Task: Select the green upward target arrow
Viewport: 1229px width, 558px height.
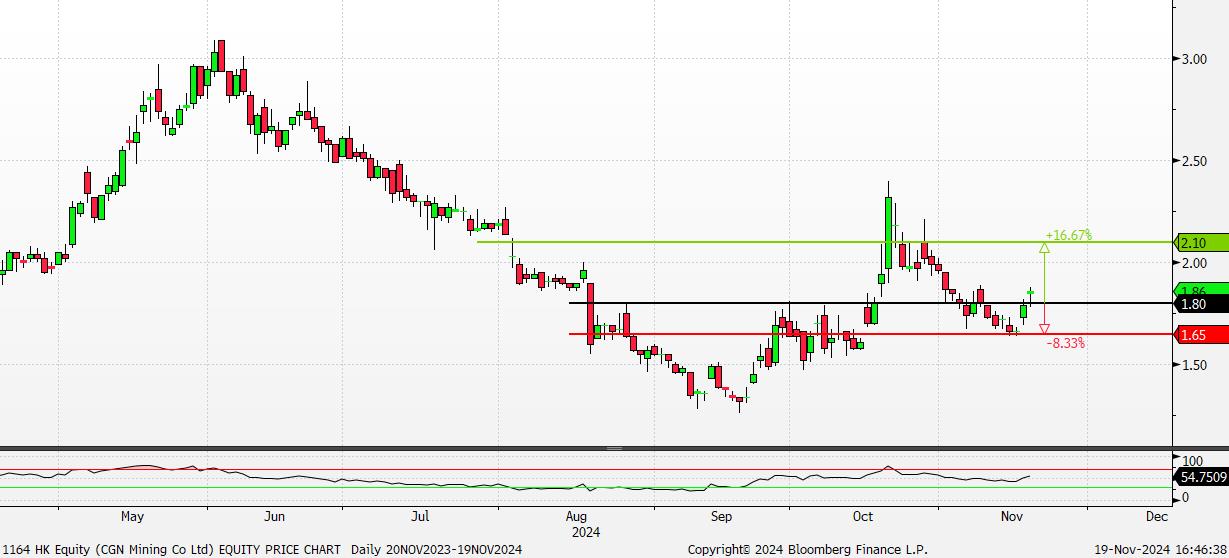Action: 1045,250
